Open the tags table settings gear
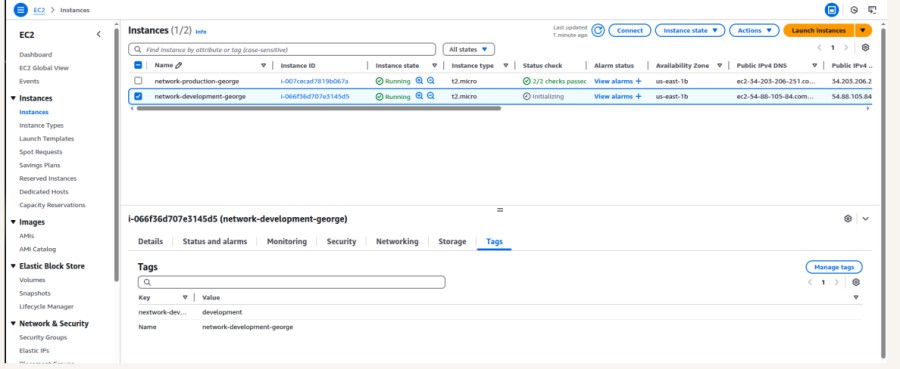 coord(856,282)
